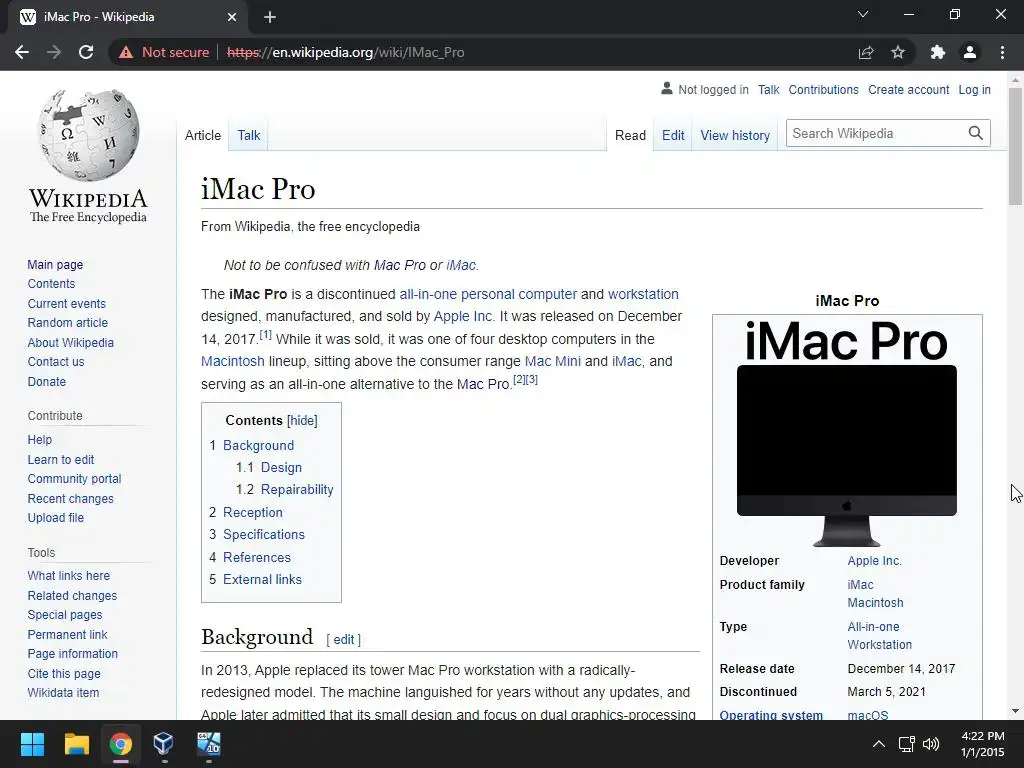Open Contributions link at top
Image resolution: width=1024 pixels, height=768 pixels.
(x=824, y=89)
